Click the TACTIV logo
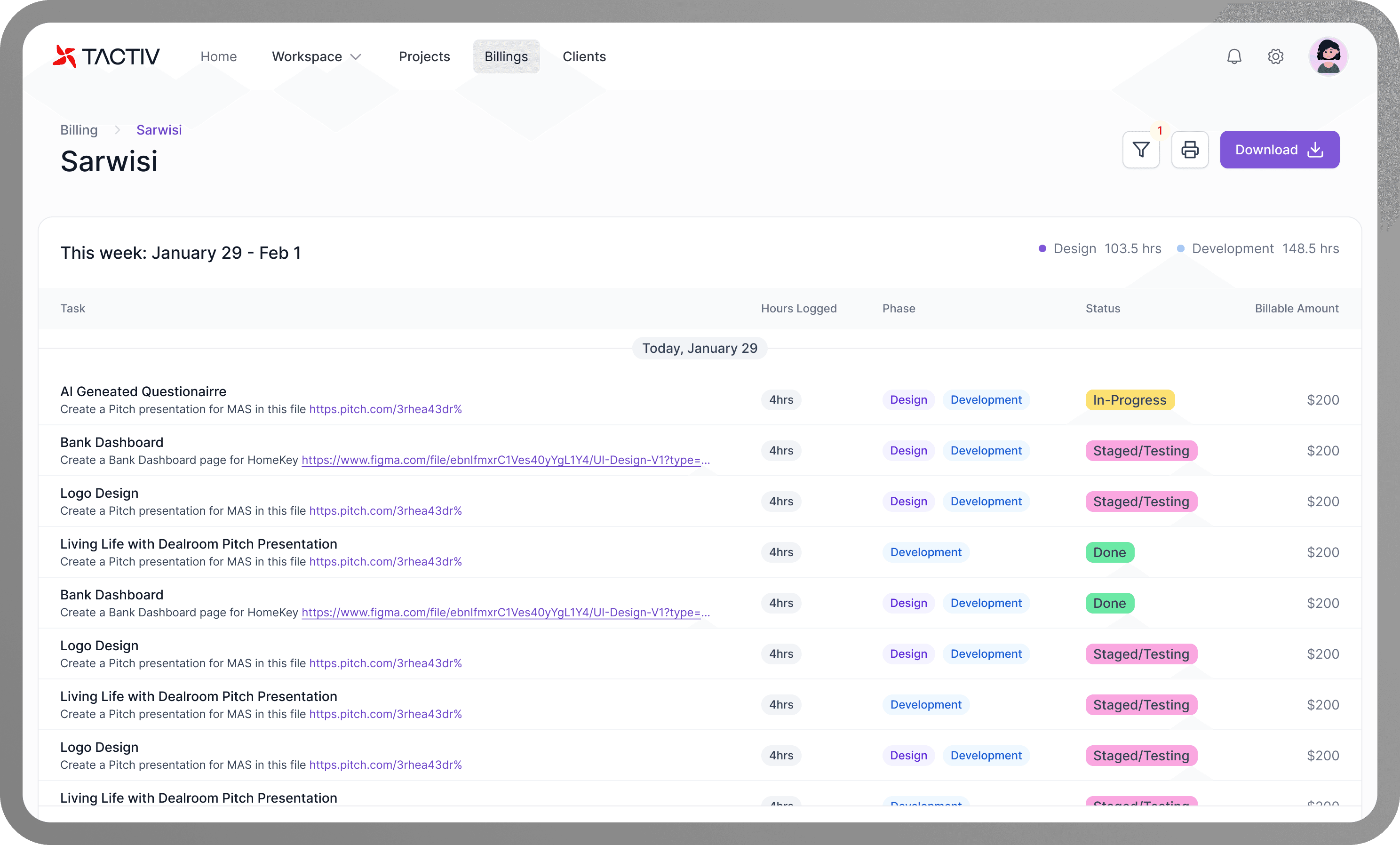This screenshot has width=1400, height=845. 106,56
